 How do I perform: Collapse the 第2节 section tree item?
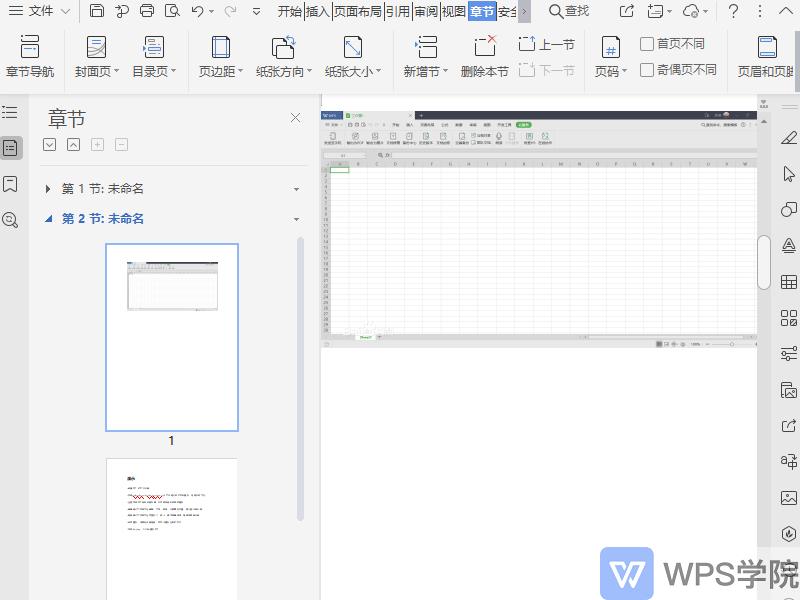click(x=46, y=218)
